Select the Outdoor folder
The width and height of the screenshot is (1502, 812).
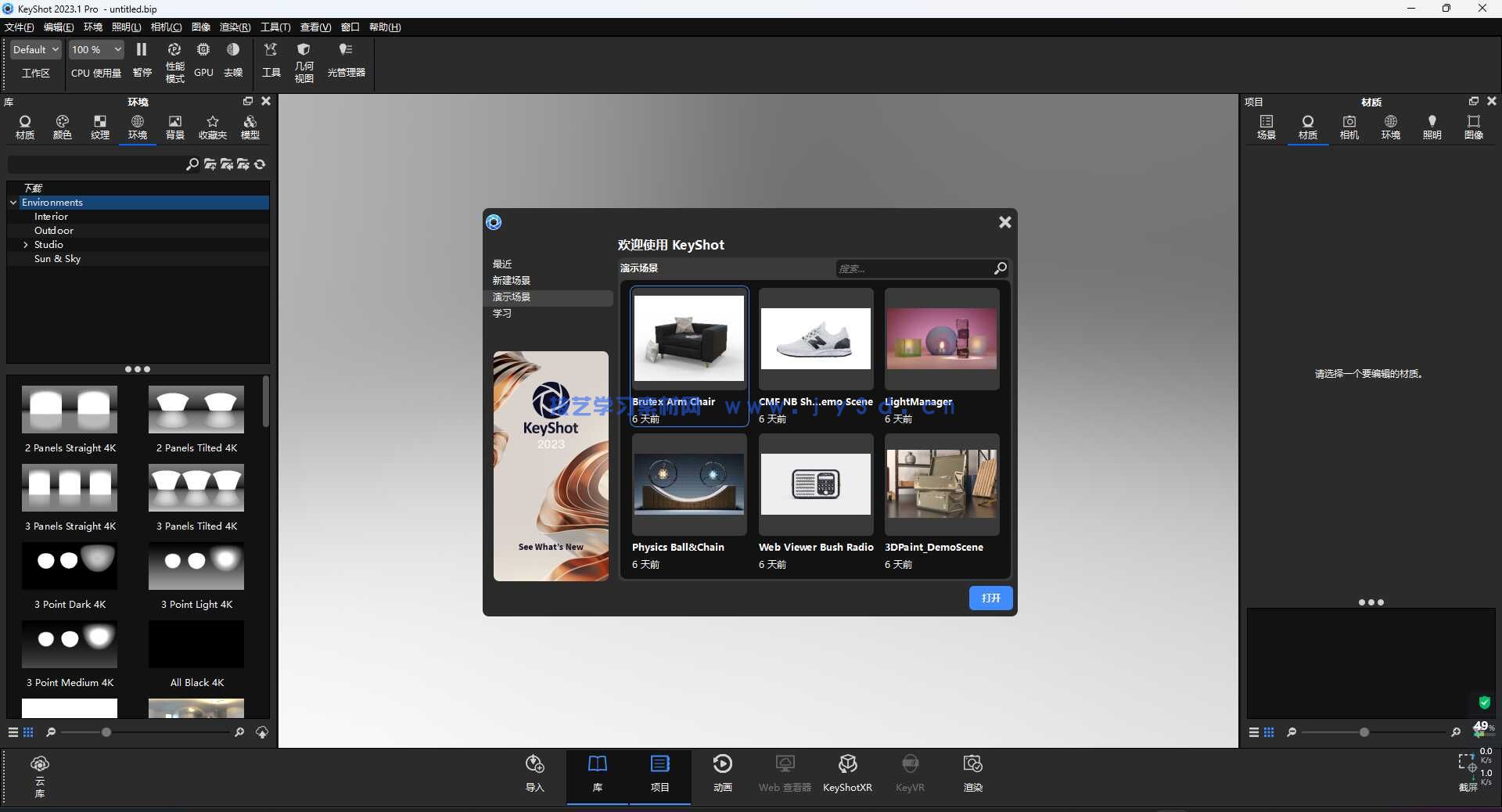pyautogui.click(x=54, y=231)
